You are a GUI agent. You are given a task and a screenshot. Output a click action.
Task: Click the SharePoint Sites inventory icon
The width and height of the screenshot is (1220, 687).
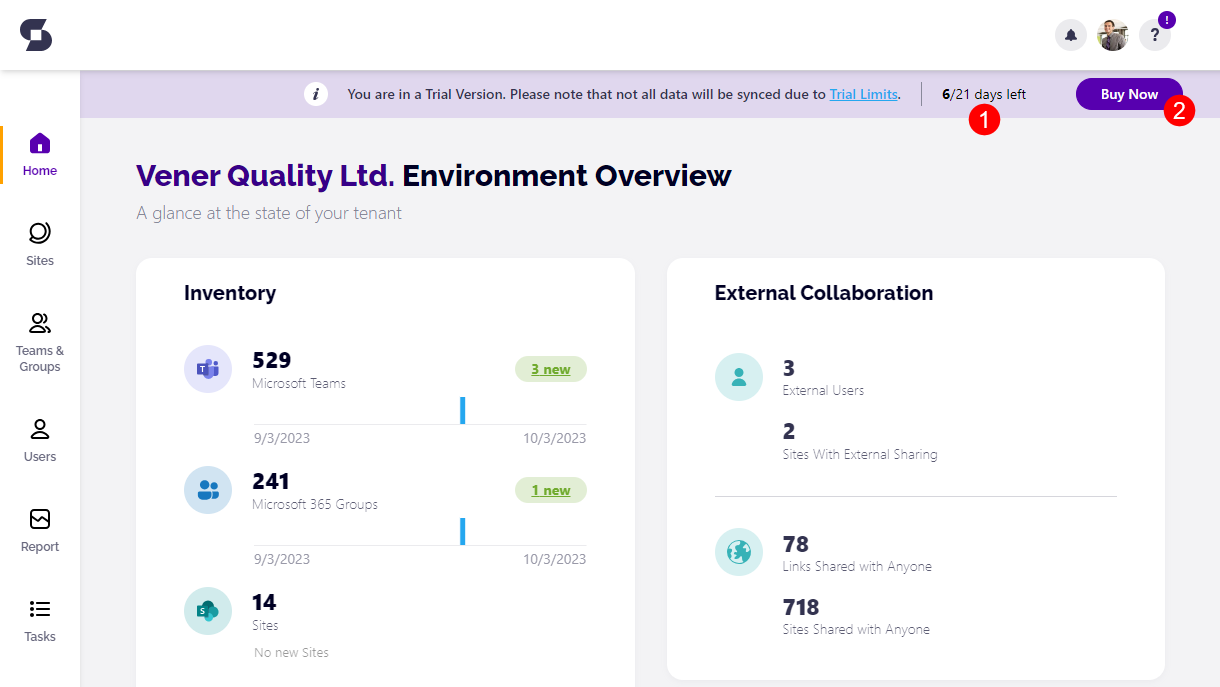pyautogui.click(x=208, y=611)
